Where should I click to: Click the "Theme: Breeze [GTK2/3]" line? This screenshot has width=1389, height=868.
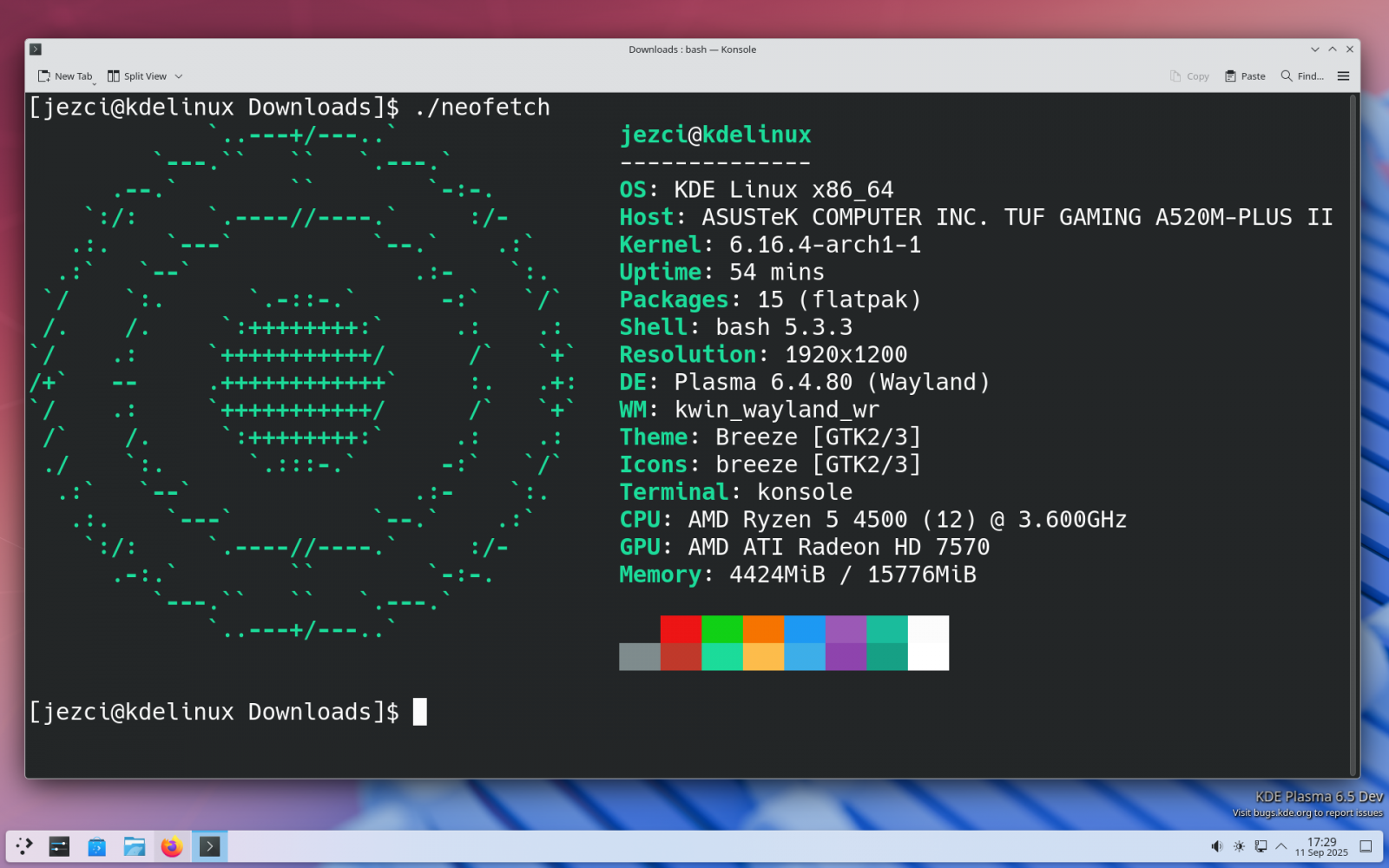pos(770,437)
